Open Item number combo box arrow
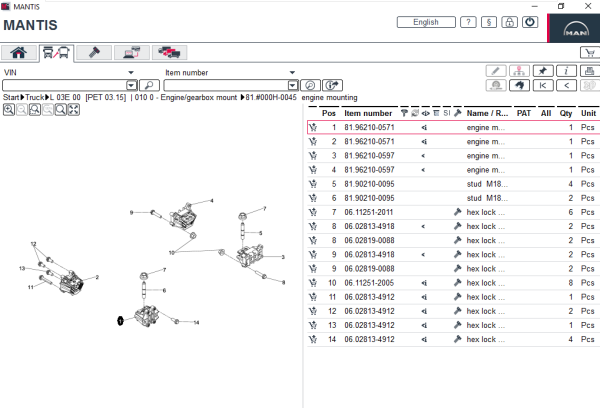This screenshot has height=408, width=600. click(293, 85)
